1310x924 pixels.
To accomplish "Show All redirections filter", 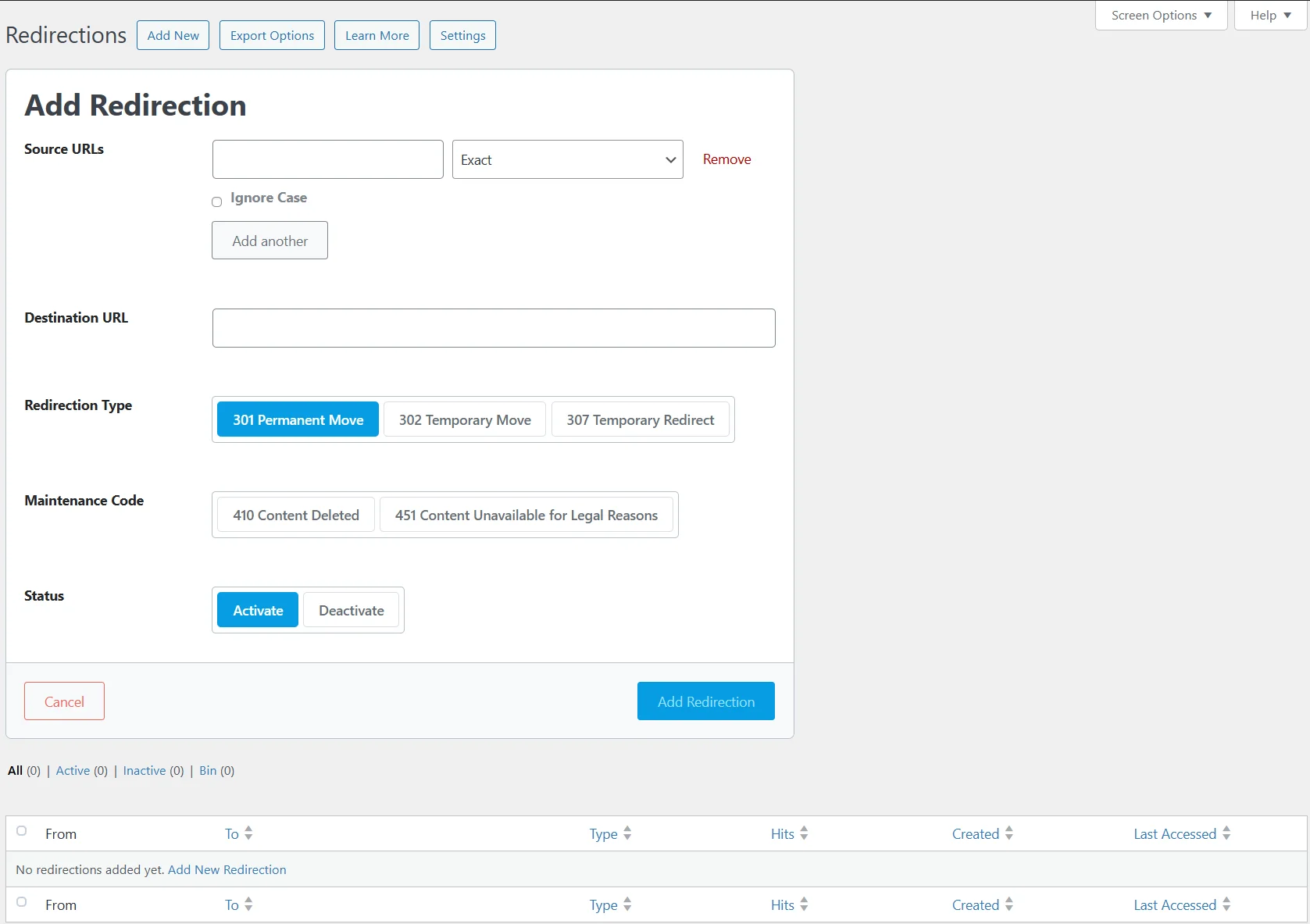I will 15,770.
